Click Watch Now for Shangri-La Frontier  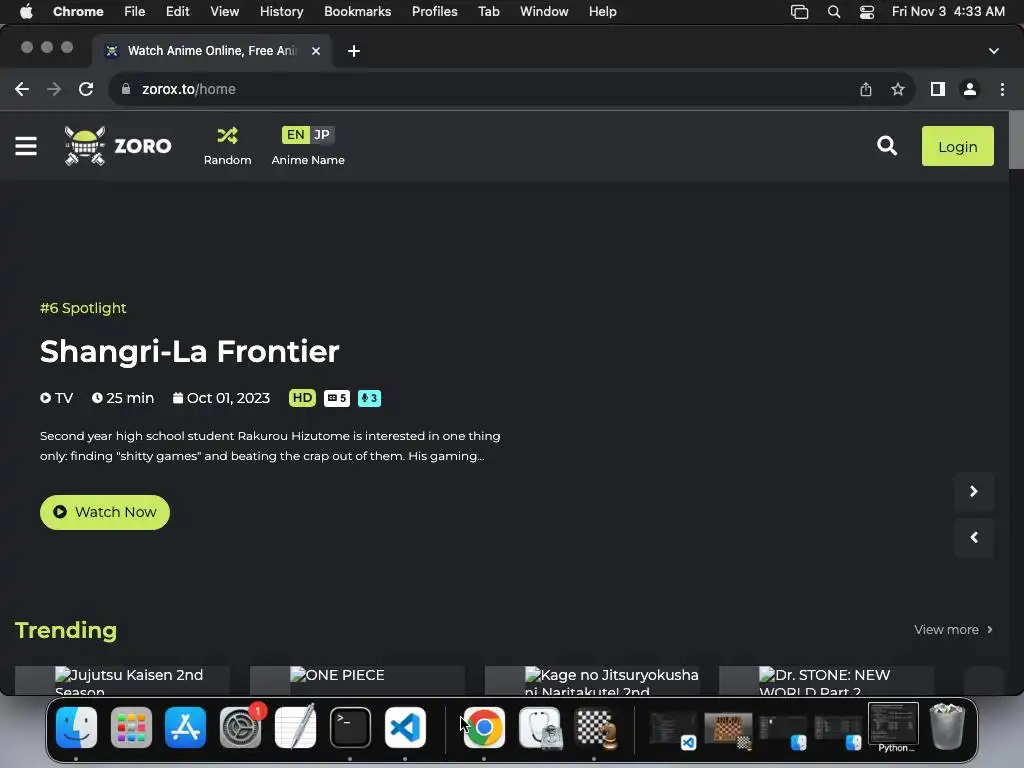tap(104, 512)
